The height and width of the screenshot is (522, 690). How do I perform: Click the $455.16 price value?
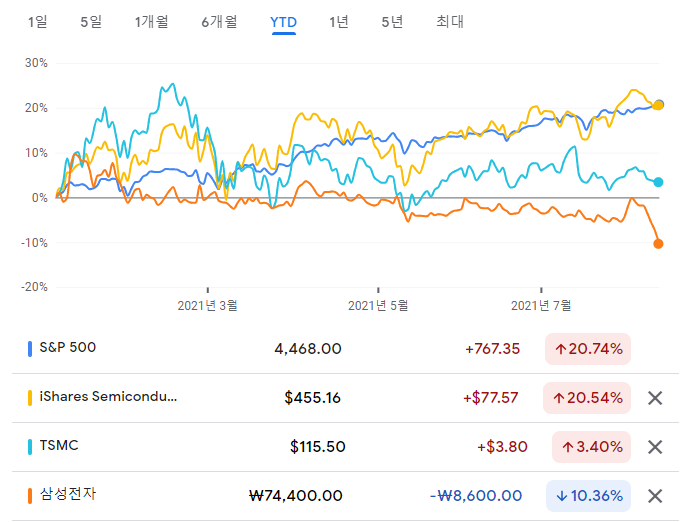click(x=312, y=398)
